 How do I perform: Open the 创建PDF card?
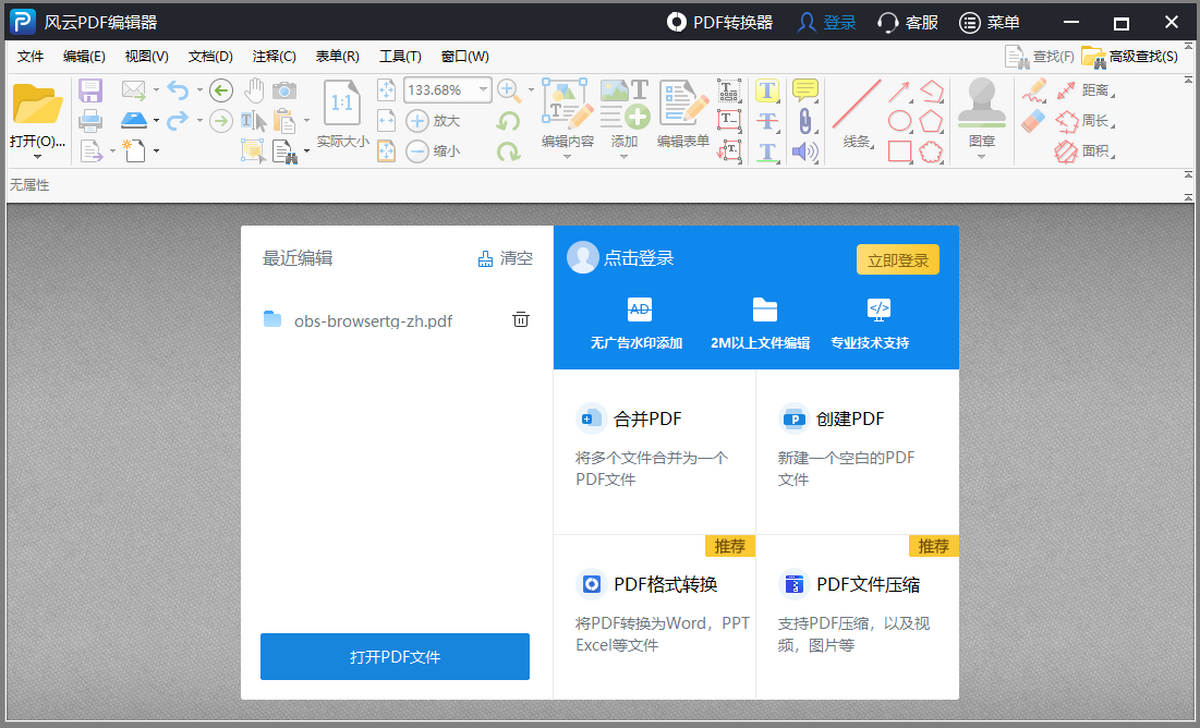(857, 452)
